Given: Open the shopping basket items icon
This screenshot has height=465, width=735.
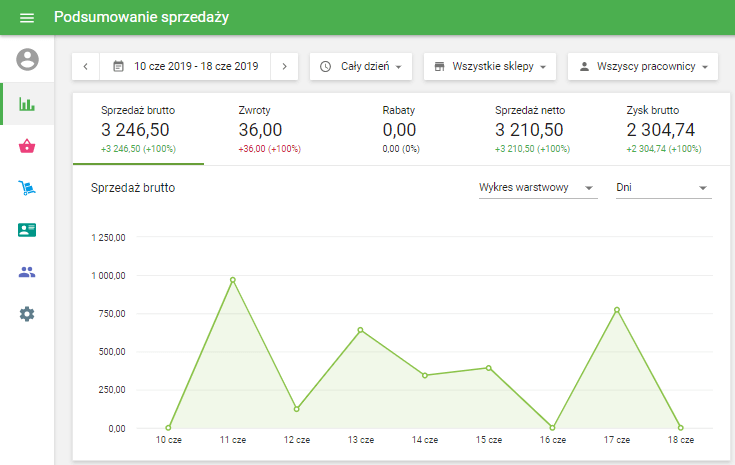Looking at the screenshot, I should [x=27, y=146].
